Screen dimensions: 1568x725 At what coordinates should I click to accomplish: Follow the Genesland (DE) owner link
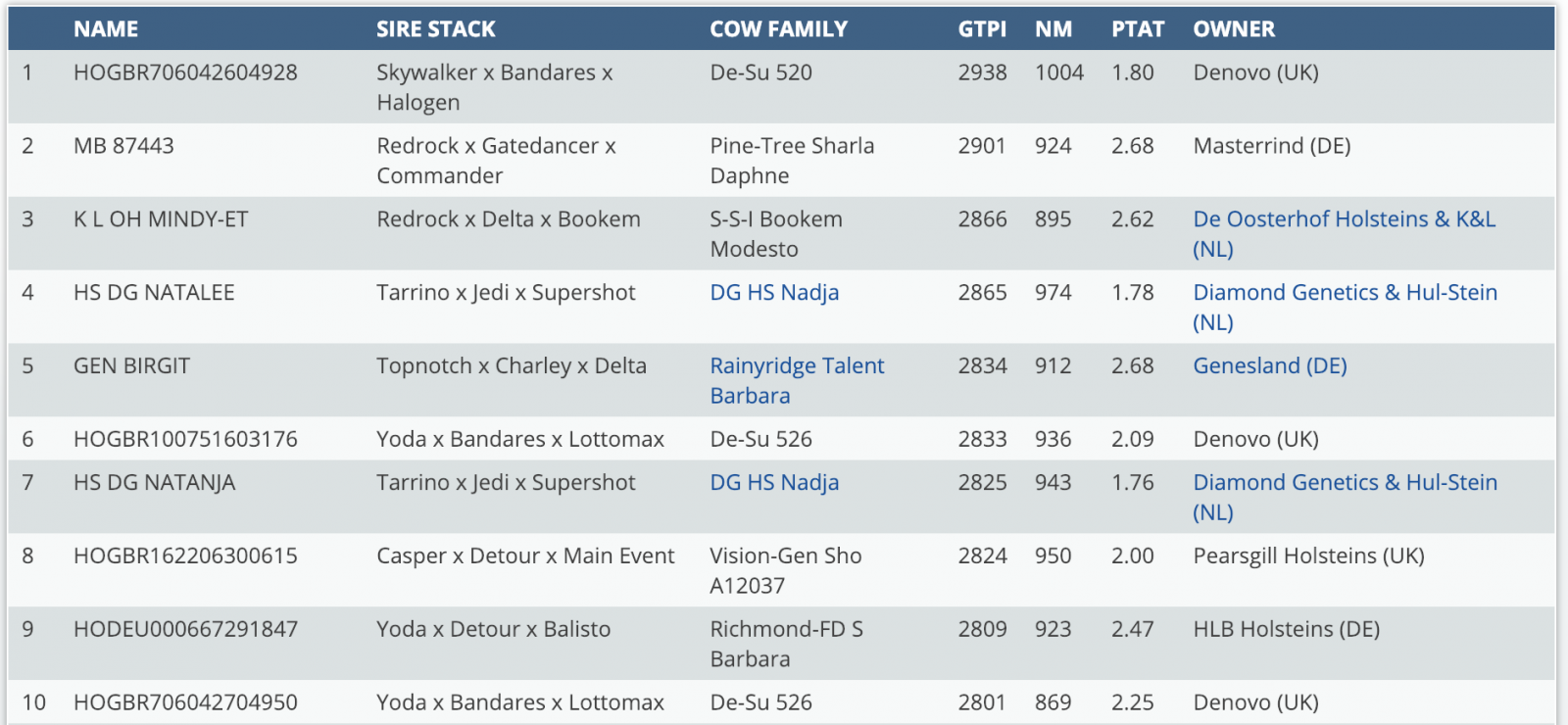point(1269,366)
